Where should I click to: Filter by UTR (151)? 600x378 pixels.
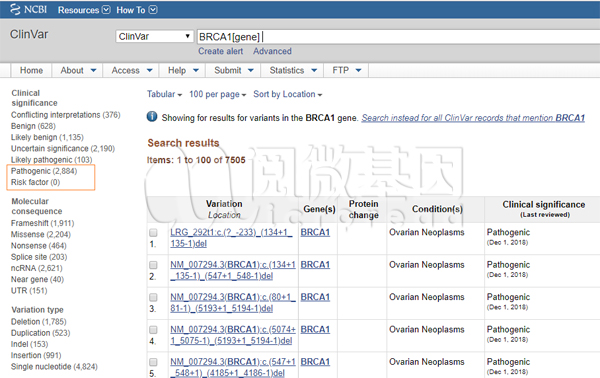pos(29,290)
